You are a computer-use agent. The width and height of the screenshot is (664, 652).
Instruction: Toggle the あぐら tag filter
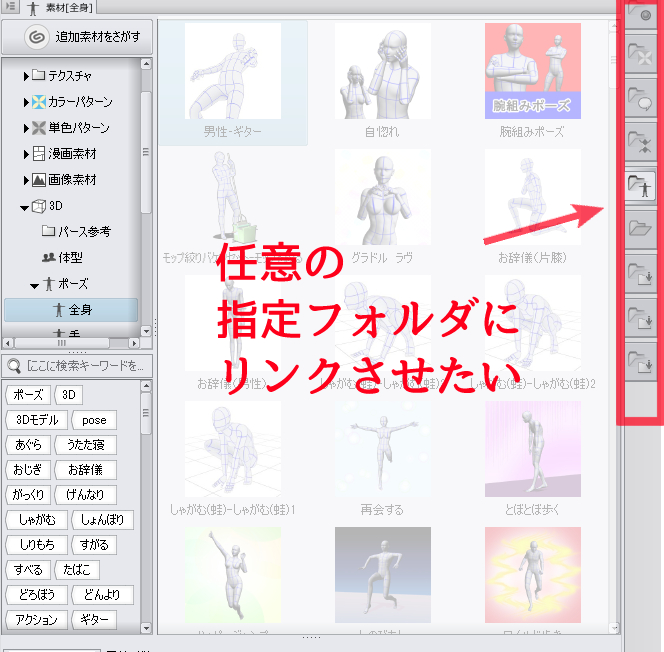[28, 445]
